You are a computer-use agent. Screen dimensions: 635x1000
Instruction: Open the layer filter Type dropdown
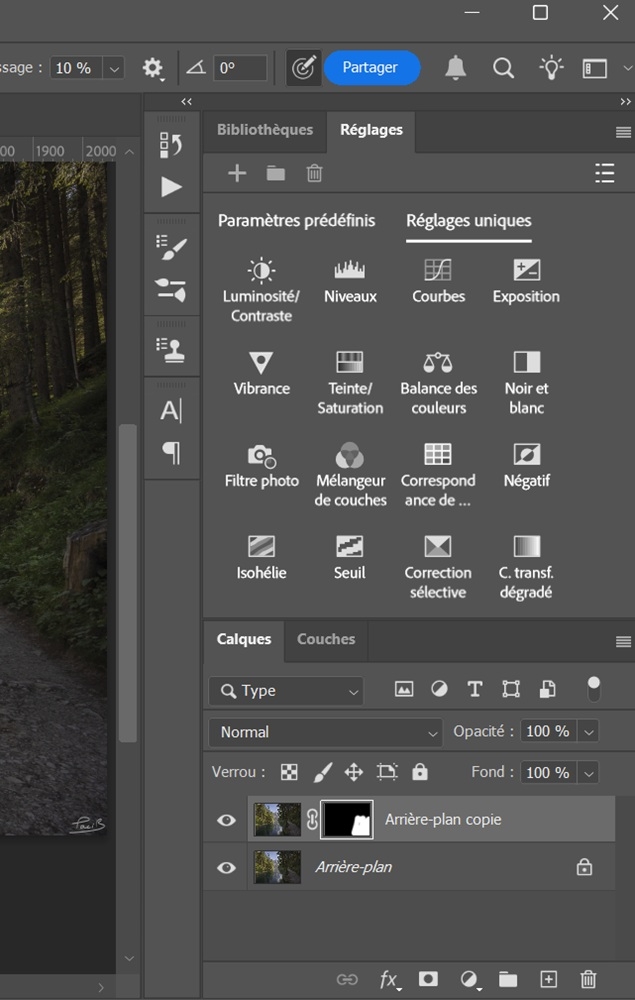tap(286, 691)
